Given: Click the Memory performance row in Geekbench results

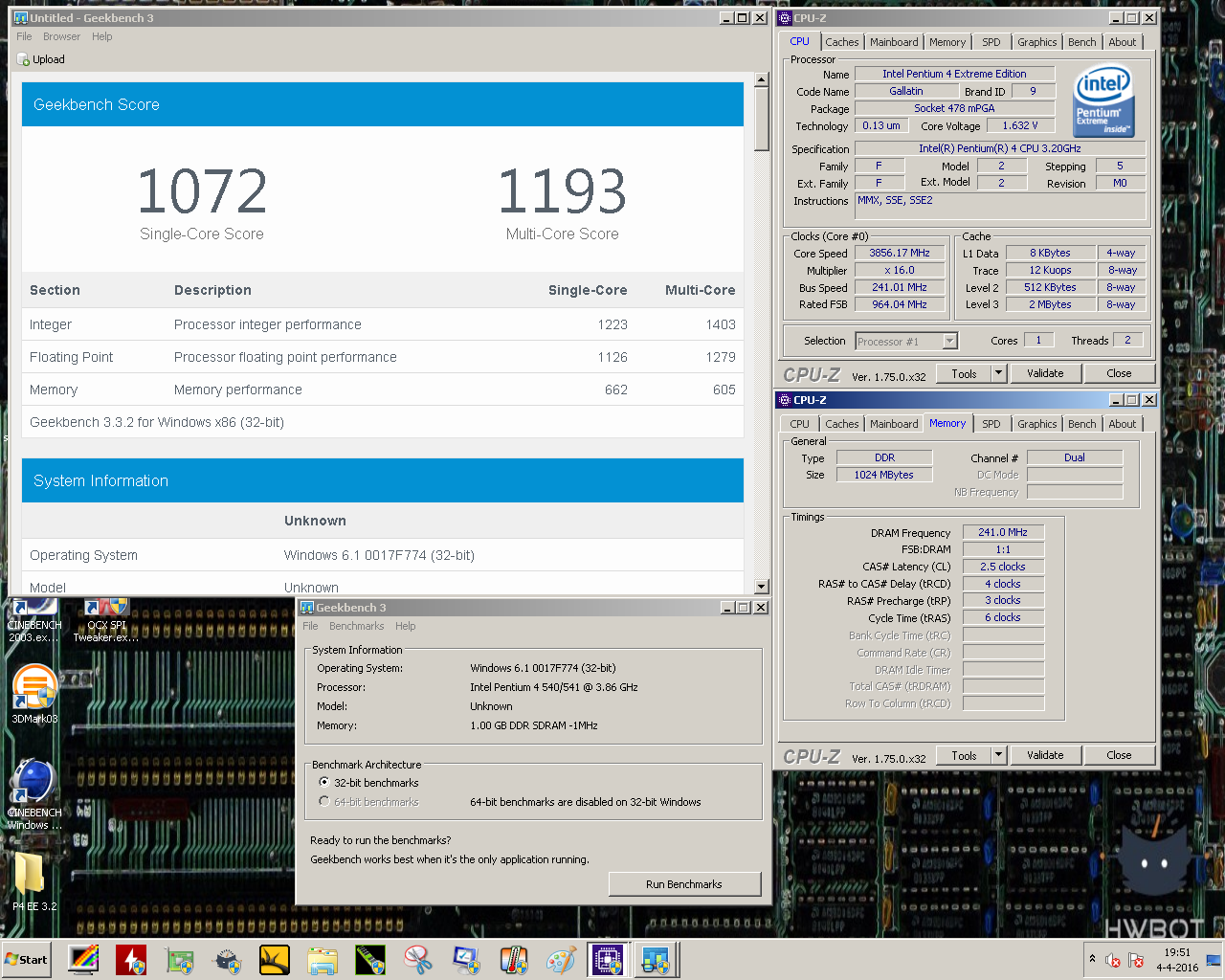Looking at the screenshot, I should 383,390.
